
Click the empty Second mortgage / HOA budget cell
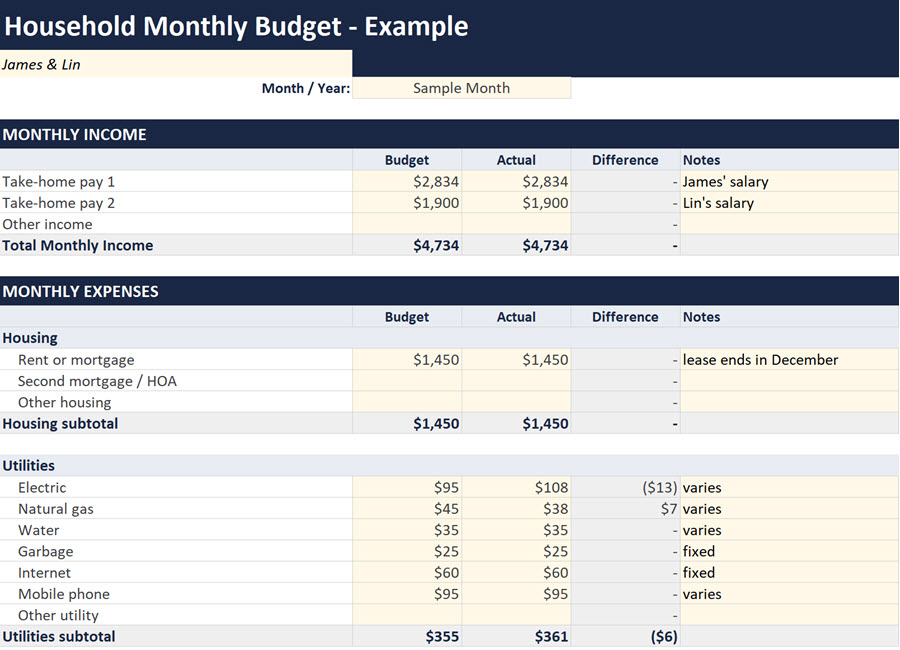[x=407, y=381]
